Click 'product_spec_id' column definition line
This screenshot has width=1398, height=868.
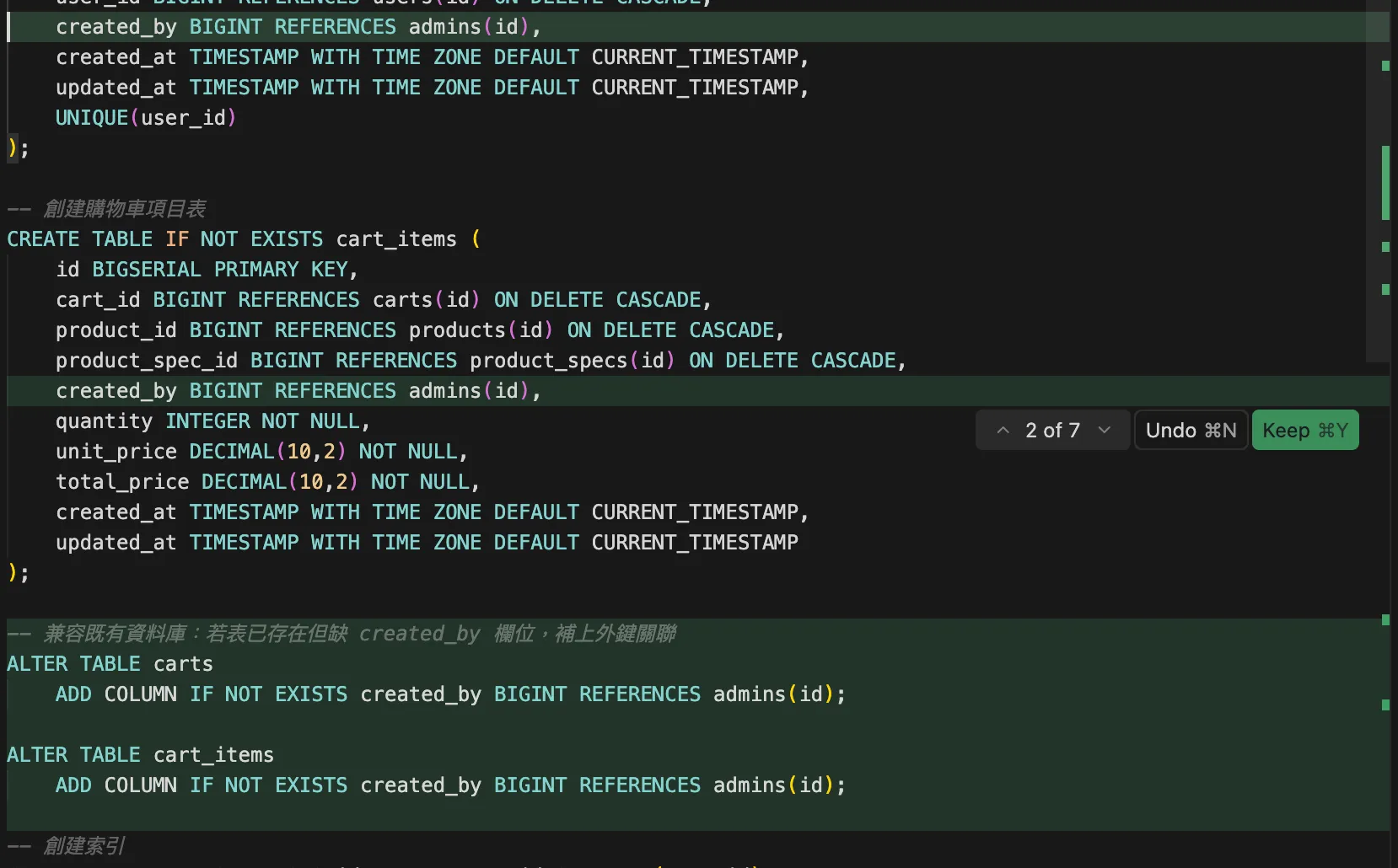480,361
